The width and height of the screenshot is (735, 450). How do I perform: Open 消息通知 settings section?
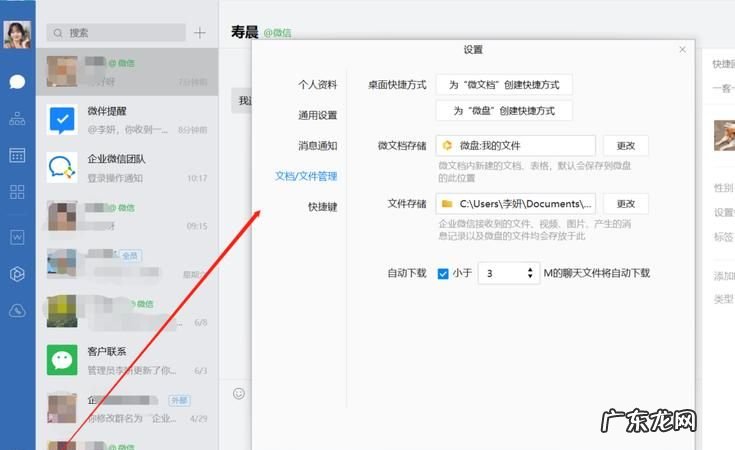coord(317,146)
